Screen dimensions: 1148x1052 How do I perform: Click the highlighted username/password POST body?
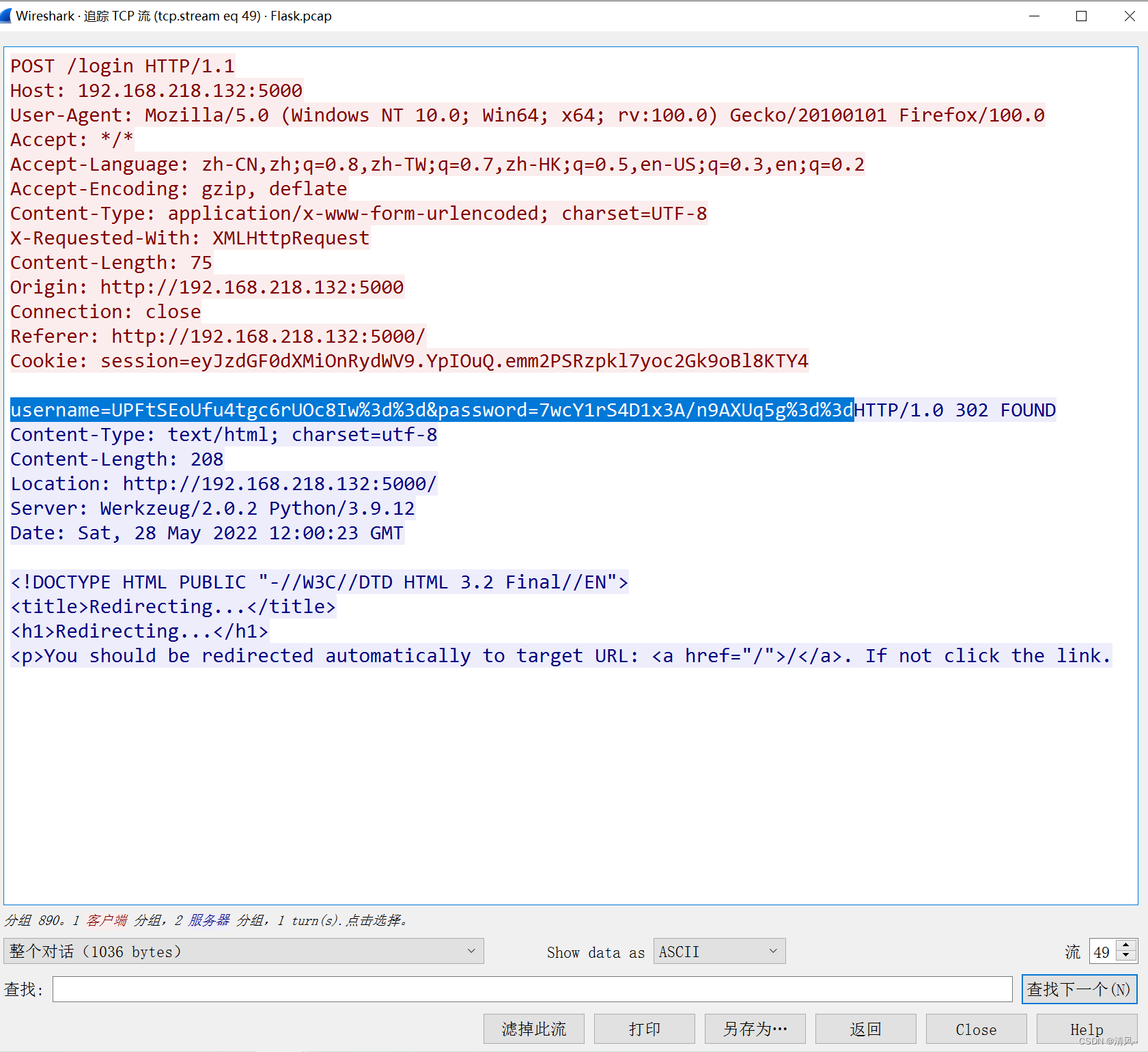432,410
